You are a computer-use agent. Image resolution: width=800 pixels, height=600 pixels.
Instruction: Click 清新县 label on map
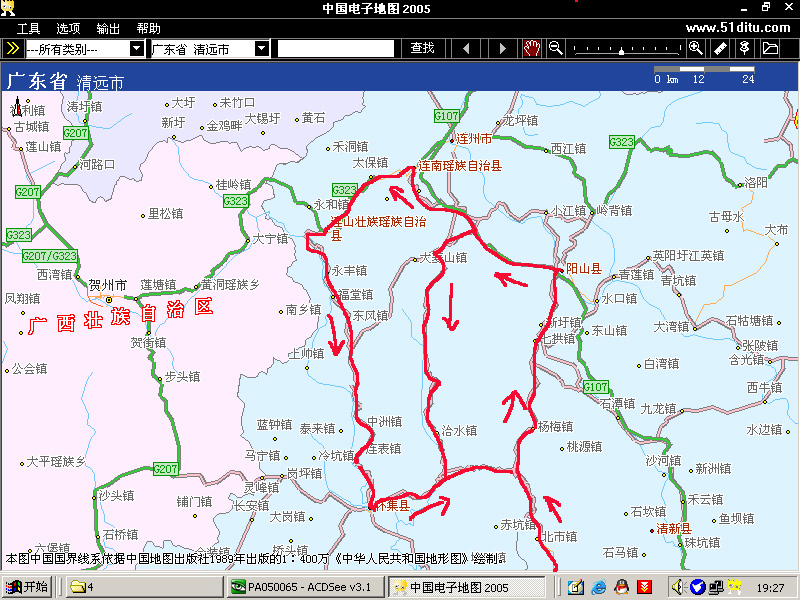tap(674, 529)
